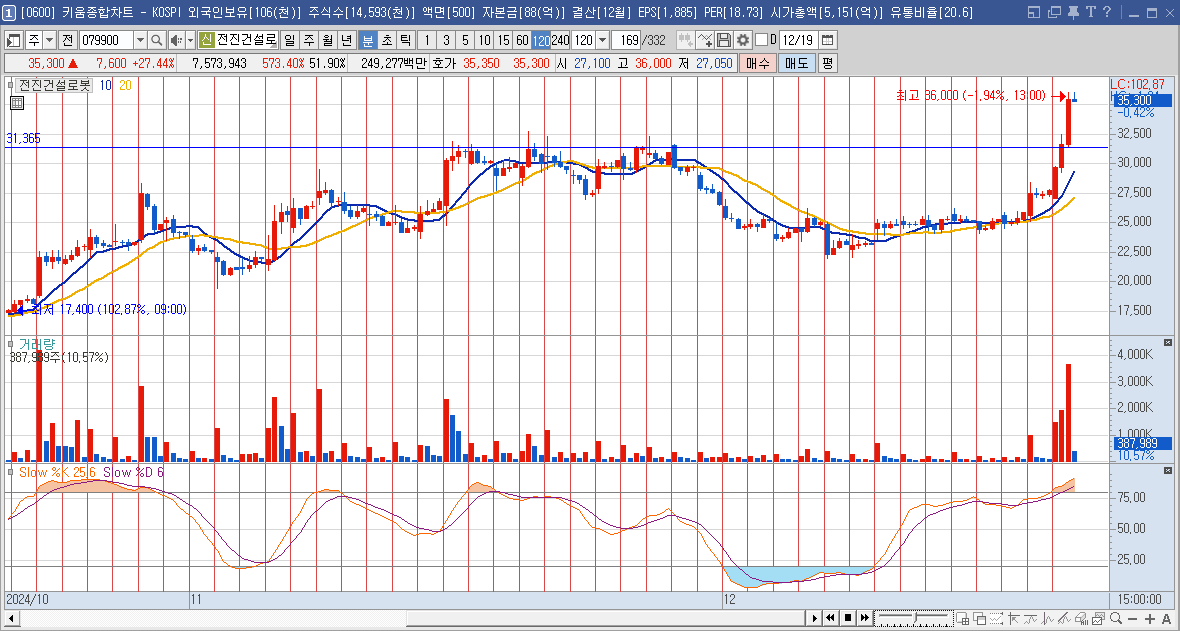Viewport: 1180px width, 631px height.
Task: Save chart with floppy disk icon
Action: (724, 40)
